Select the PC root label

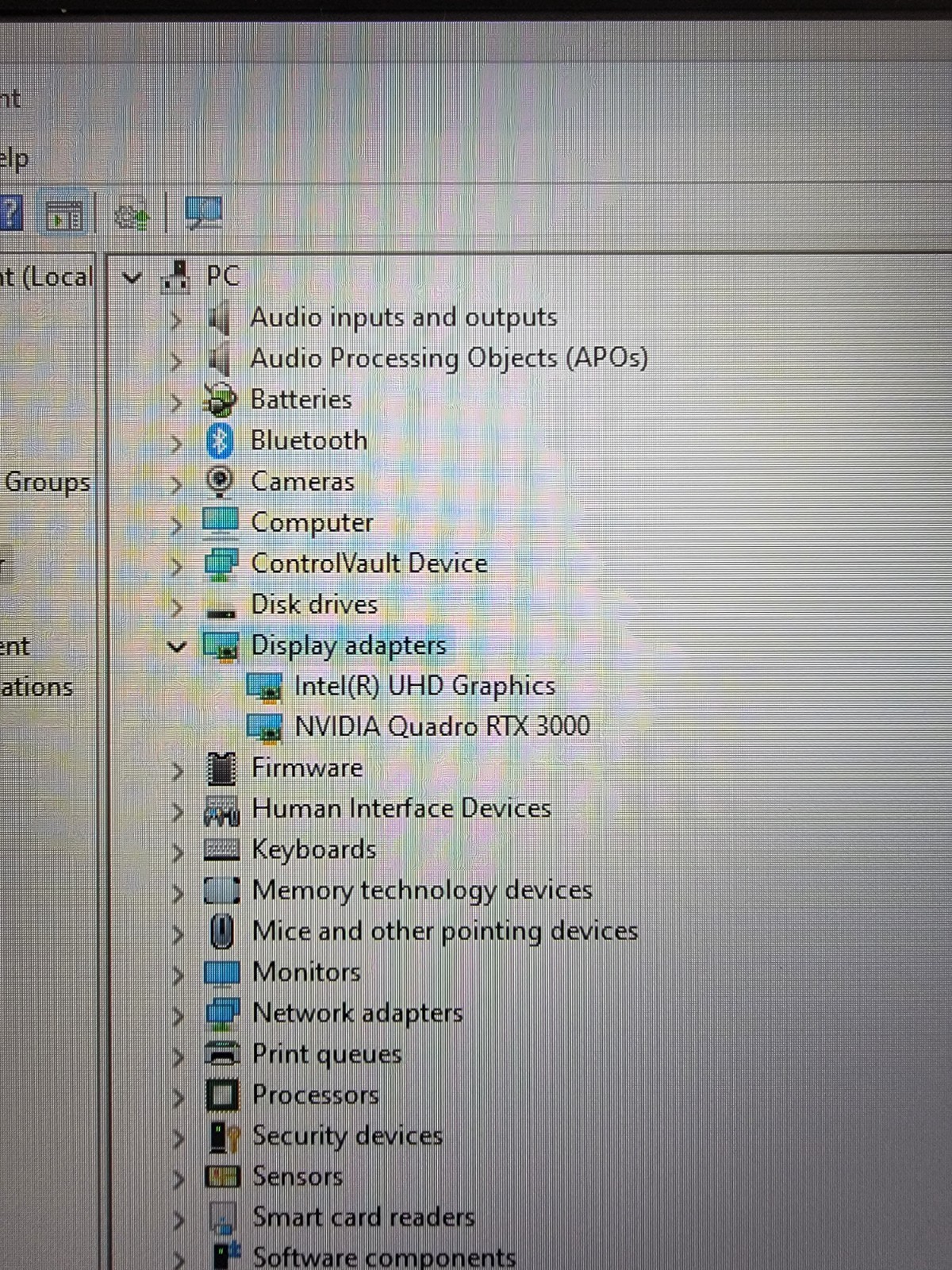coord(223,276)
